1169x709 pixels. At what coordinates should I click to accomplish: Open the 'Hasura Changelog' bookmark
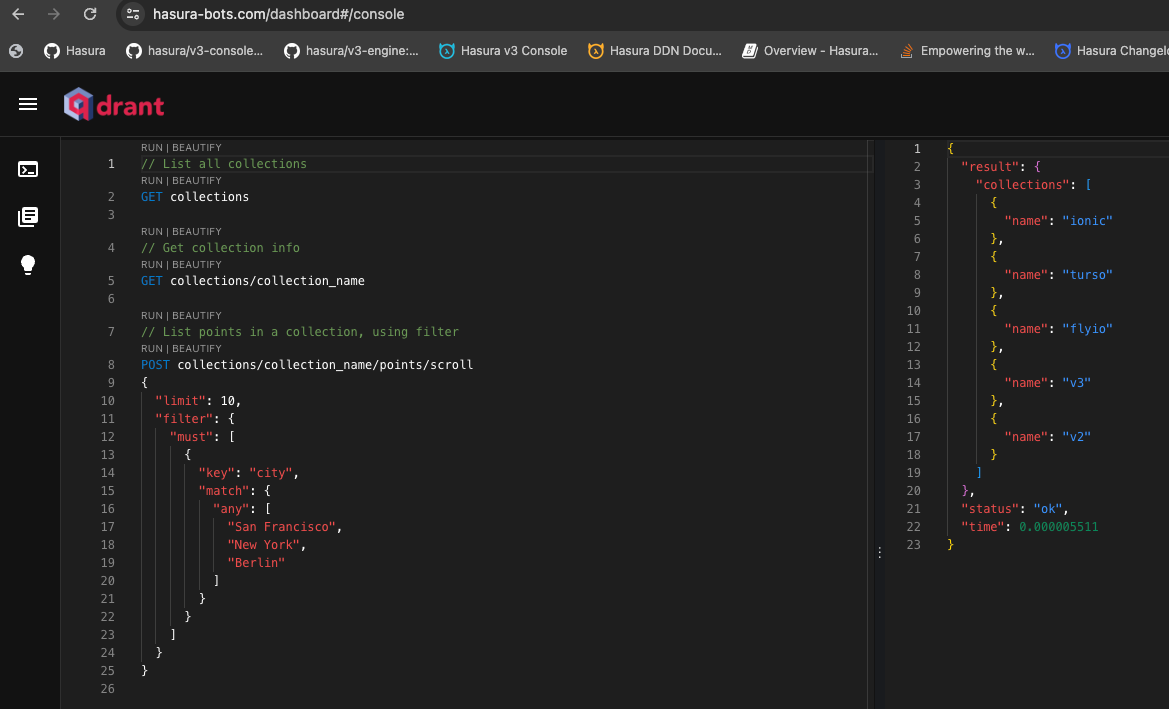coord(1120,50)
